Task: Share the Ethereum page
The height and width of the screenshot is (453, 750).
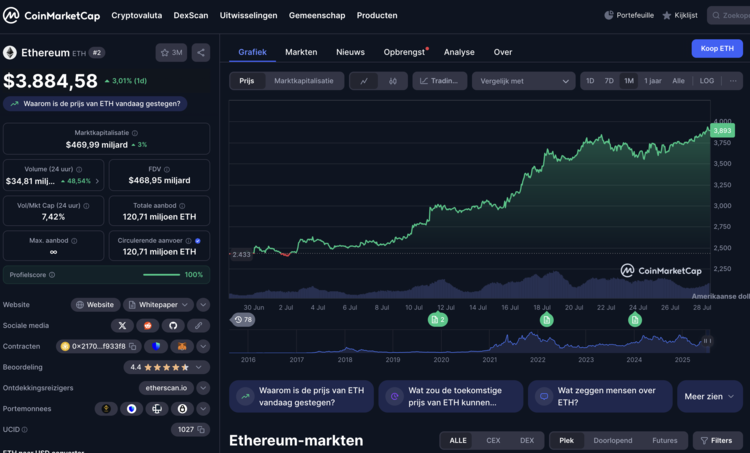Action: click(x=201, y=53)
